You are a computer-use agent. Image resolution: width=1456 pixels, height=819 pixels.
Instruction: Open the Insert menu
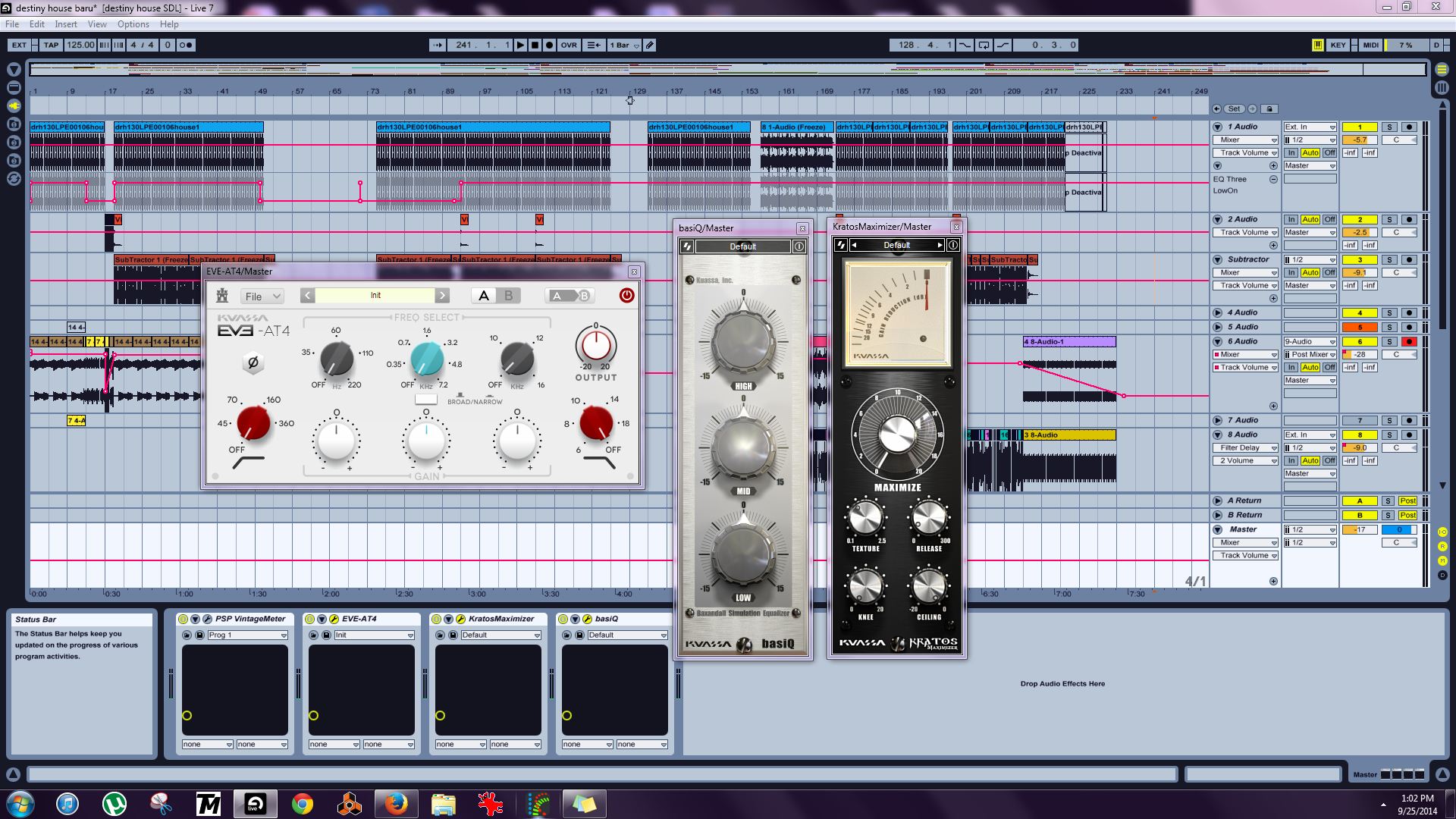pos(66,24)
